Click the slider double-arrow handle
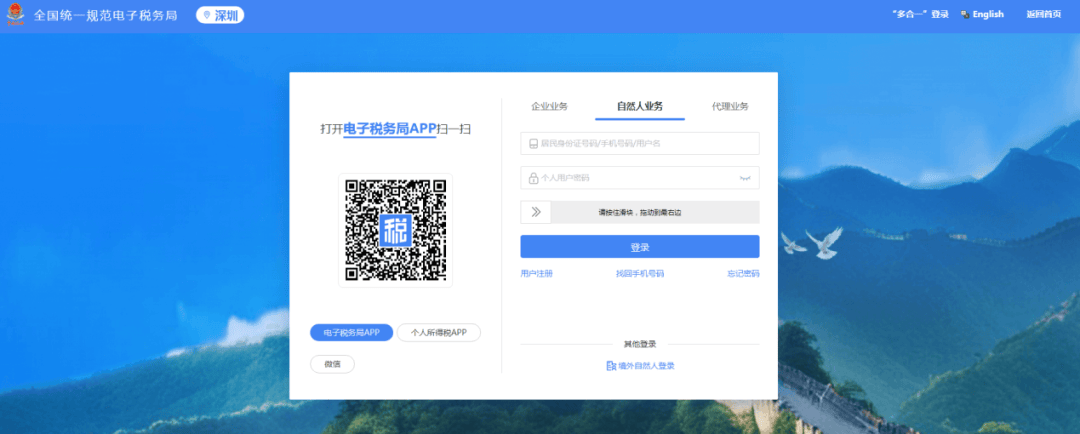 [x=536, y=212]
